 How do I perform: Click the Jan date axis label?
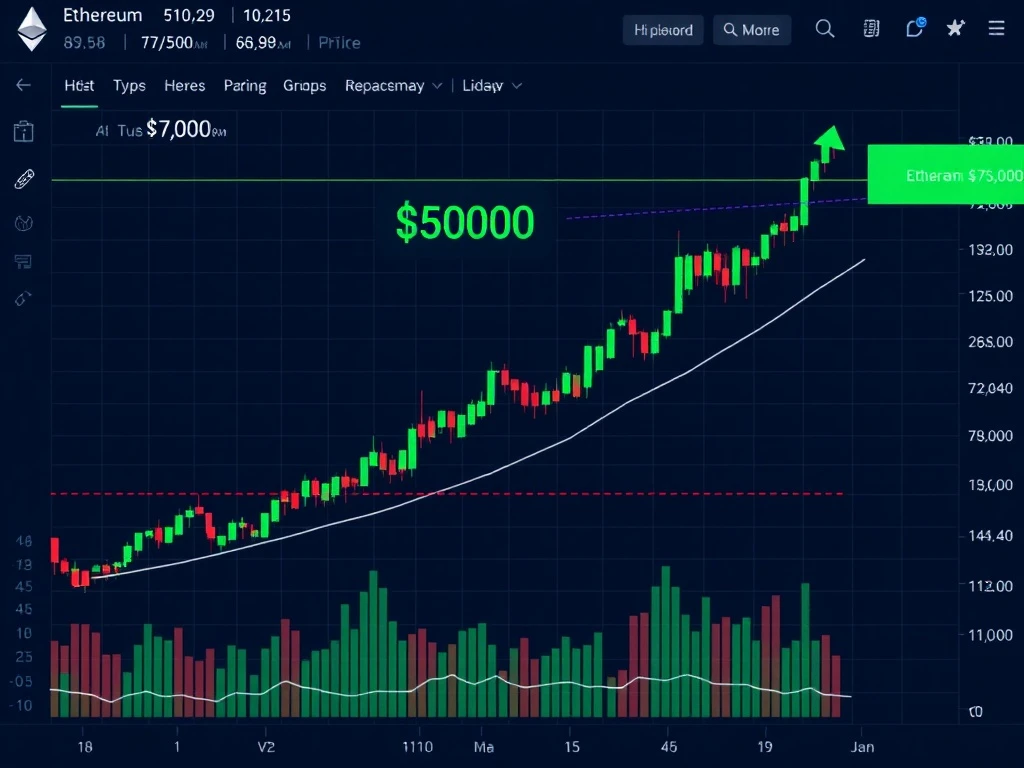[862, 747]
